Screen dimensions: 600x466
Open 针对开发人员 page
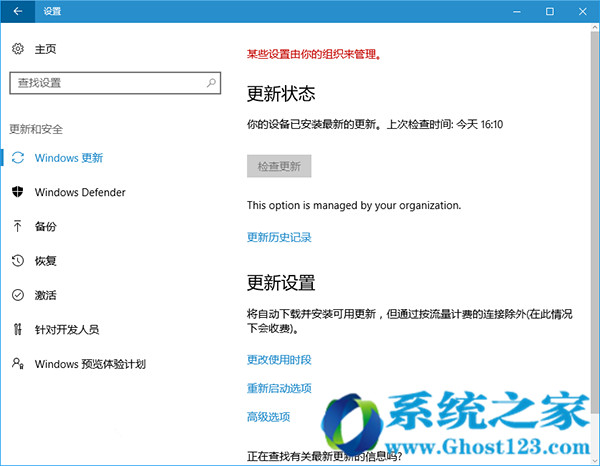67,329
